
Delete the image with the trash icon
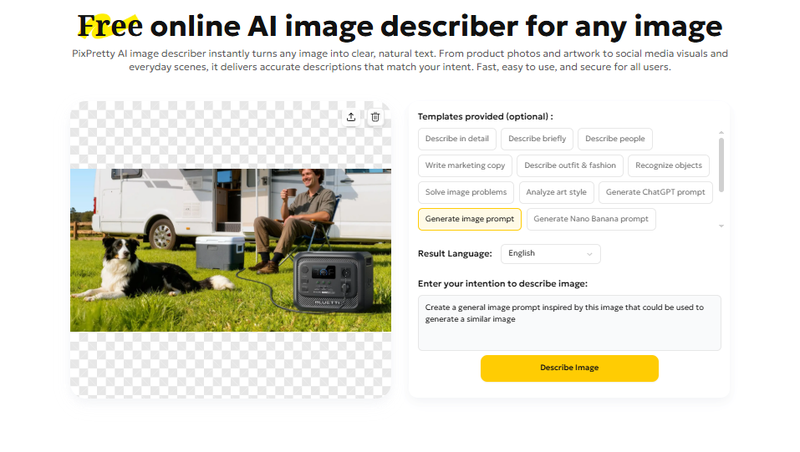click(375, 117)
